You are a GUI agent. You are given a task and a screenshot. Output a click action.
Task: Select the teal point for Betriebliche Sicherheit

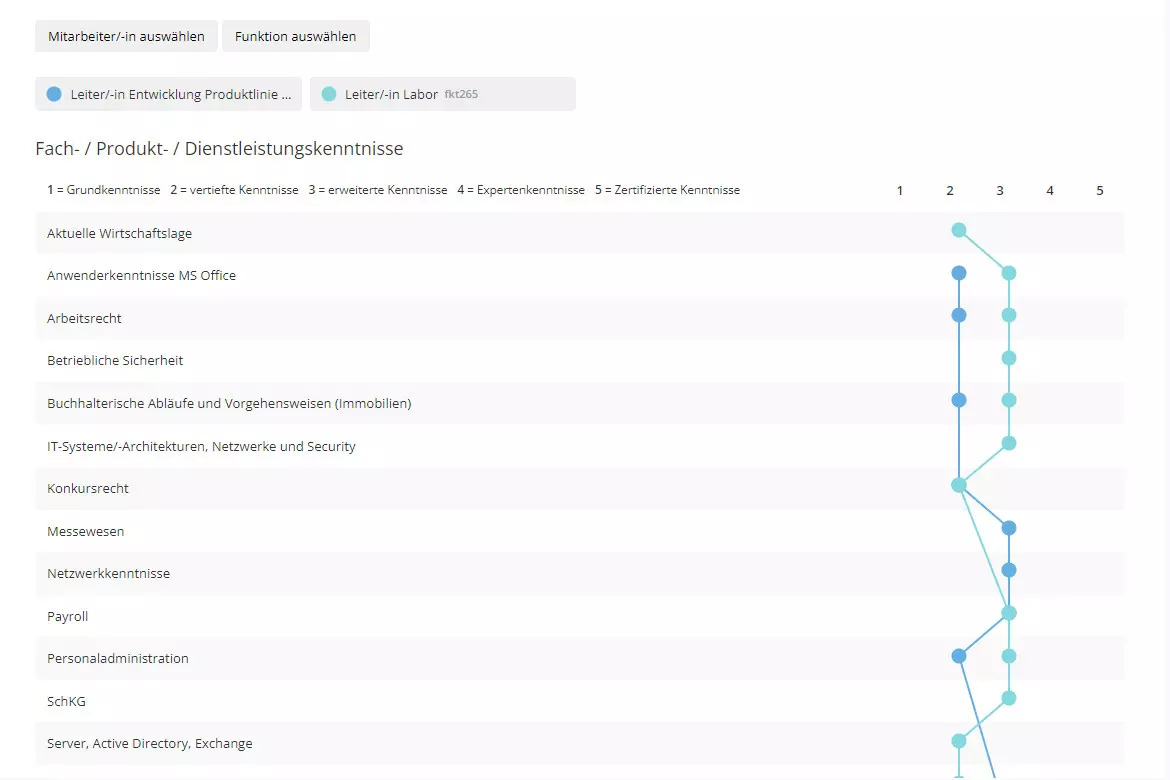coord(1009,358)
